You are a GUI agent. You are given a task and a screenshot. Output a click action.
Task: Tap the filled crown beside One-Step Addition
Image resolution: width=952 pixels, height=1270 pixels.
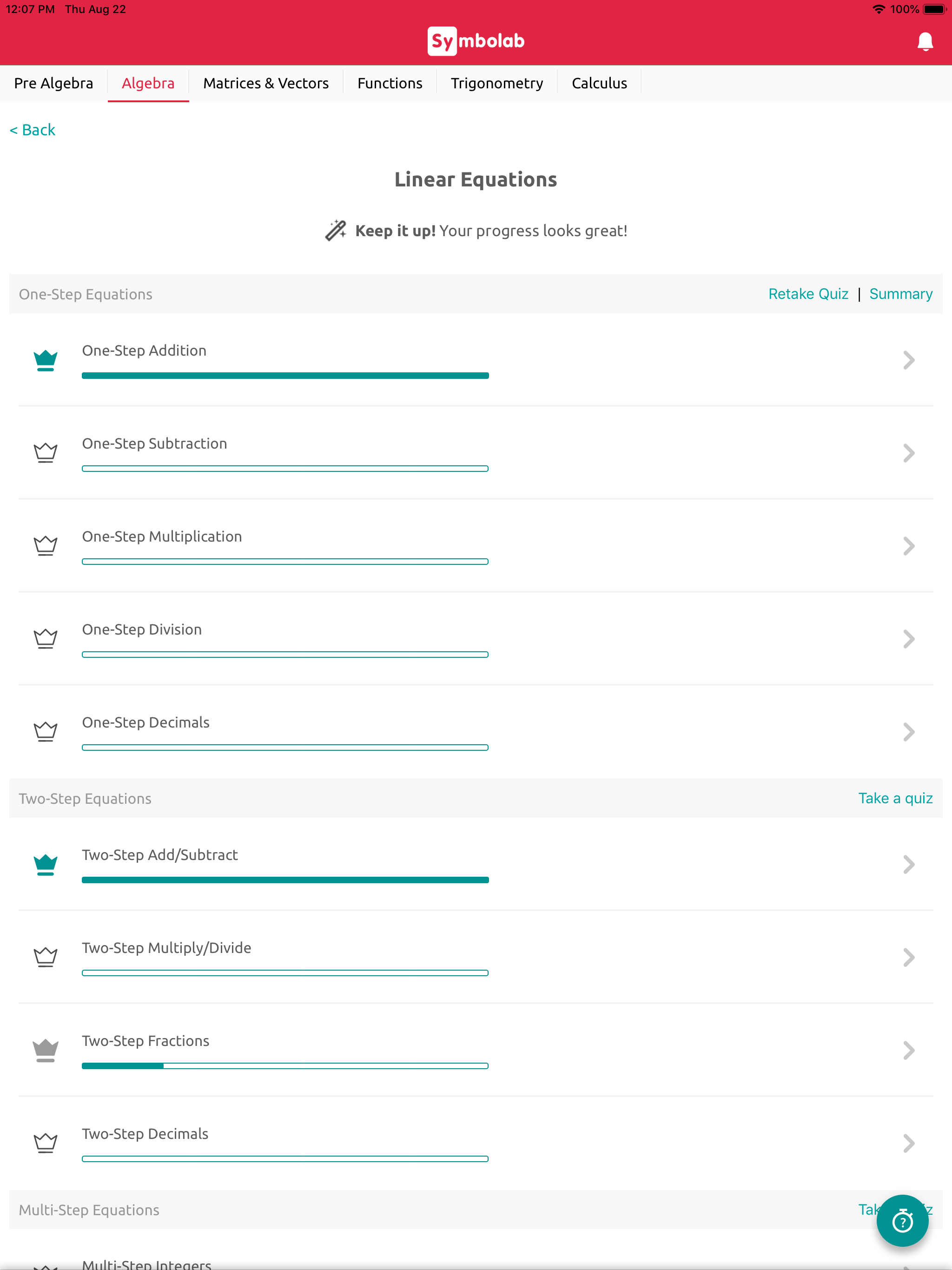point(46,361)
